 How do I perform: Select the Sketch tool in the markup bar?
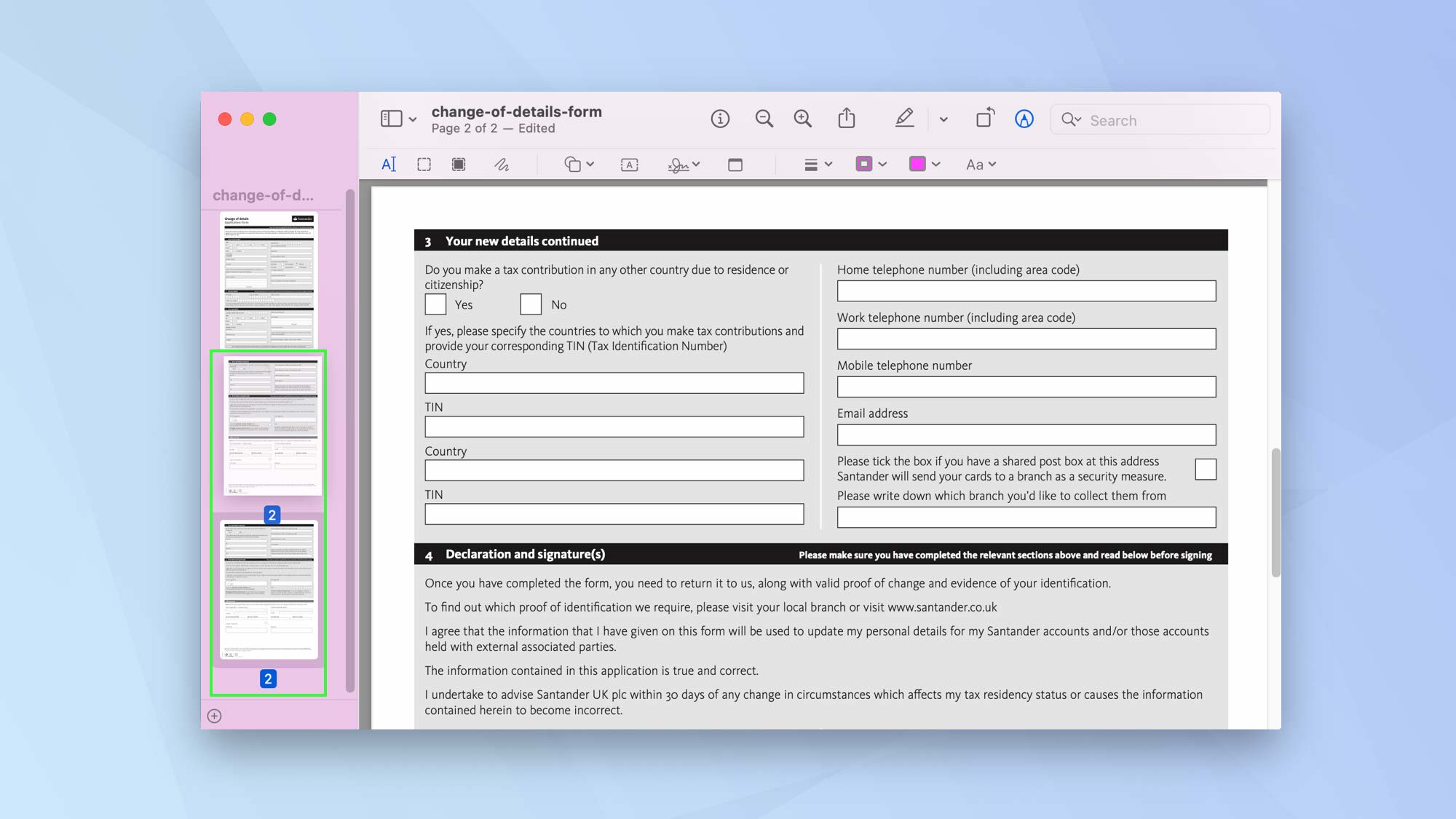click(x=501, y=165)
